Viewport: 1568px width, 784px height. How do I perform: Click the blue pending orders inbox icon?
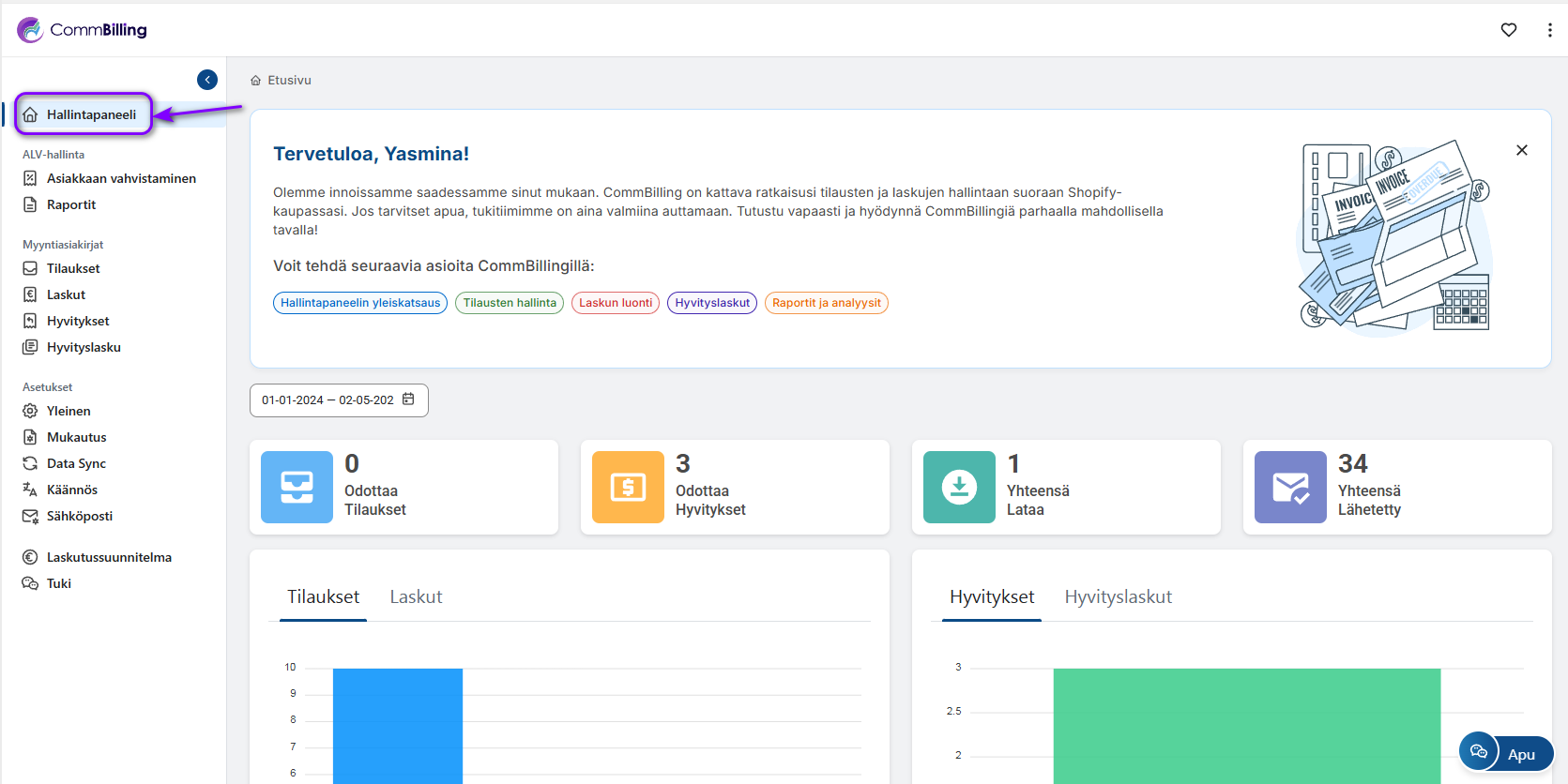(x=297, y=487)
